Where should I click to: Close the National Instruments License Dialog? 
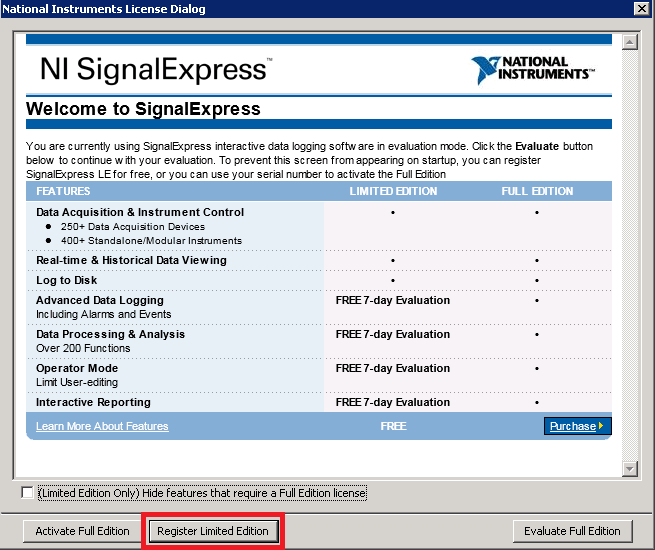tap(641, 8)
